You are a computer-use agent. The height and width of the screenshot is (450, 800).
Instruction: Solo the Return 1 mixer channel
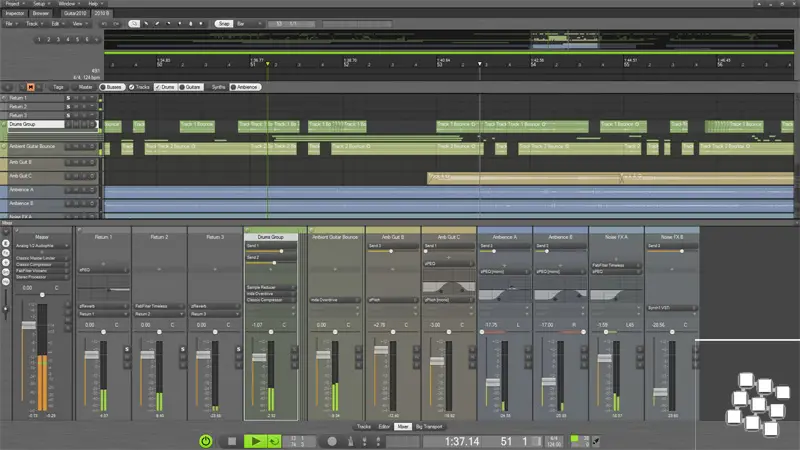pos(127,348)
